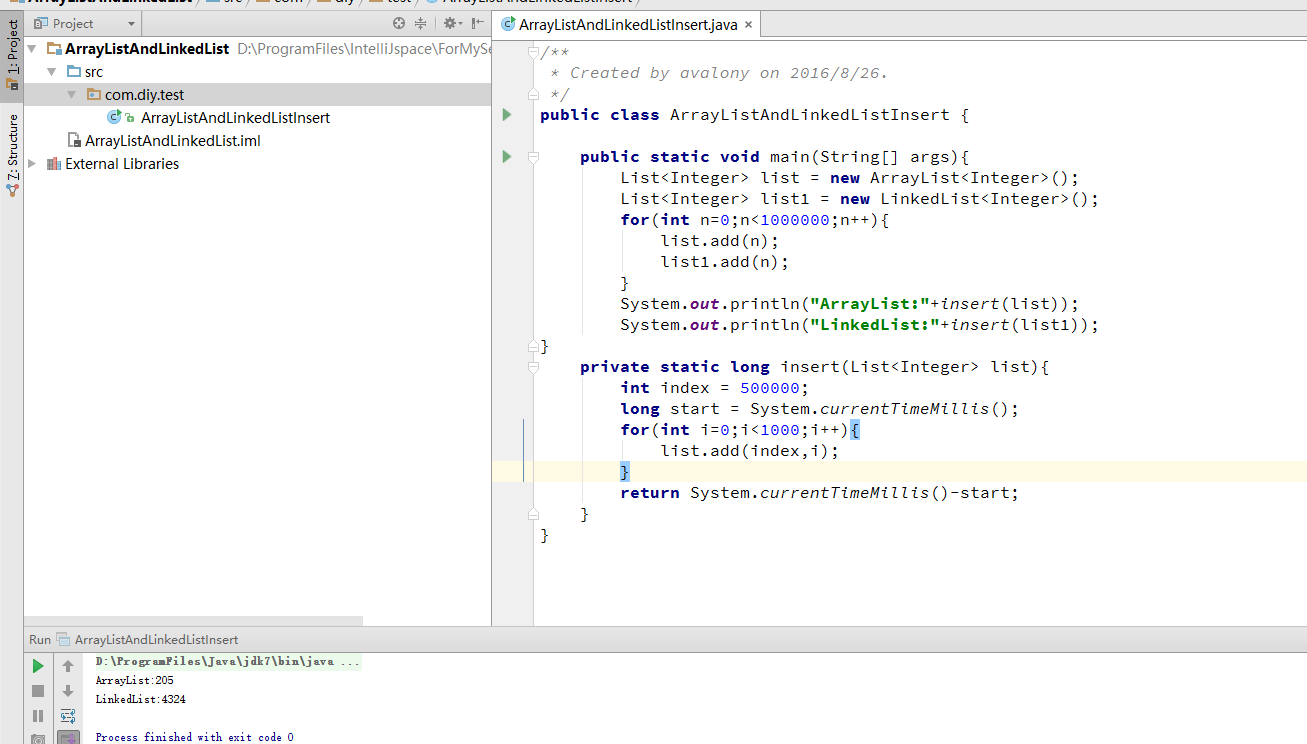The image size is (1307, 744).
Task: Click the Down the Stack Trace arrow
Action: (x=68, y=691)
